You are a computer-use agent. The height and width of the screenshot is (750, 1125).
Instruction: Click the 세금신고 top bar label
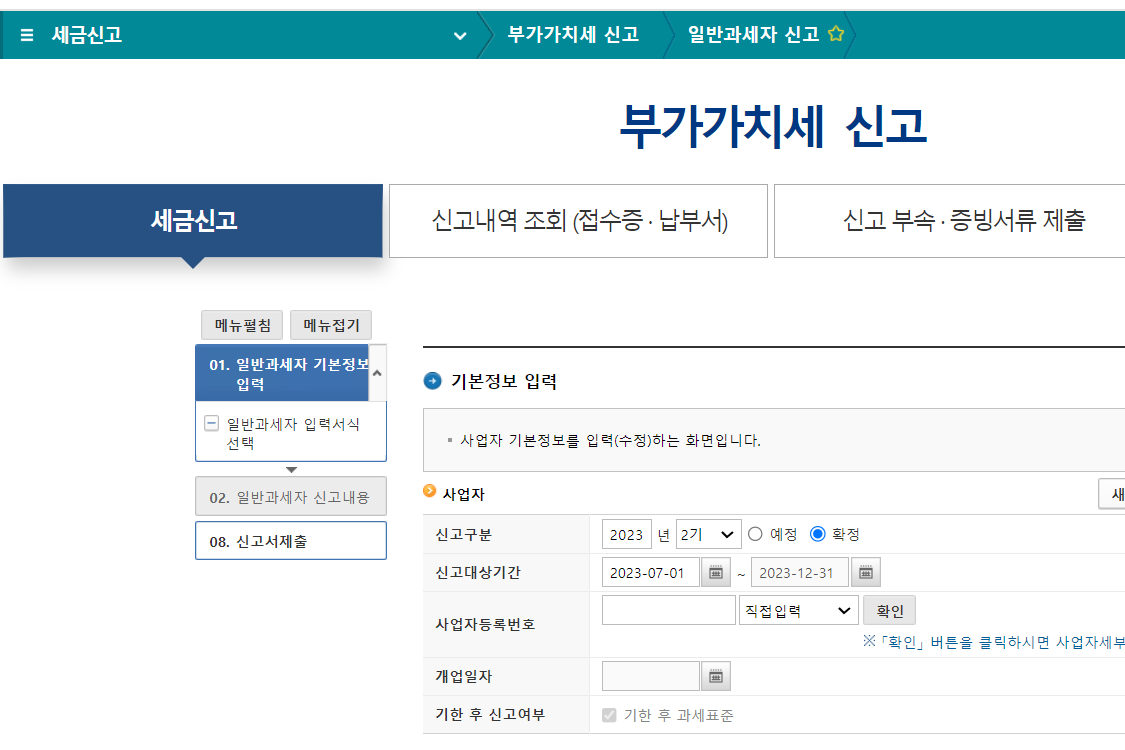point(87,34)
